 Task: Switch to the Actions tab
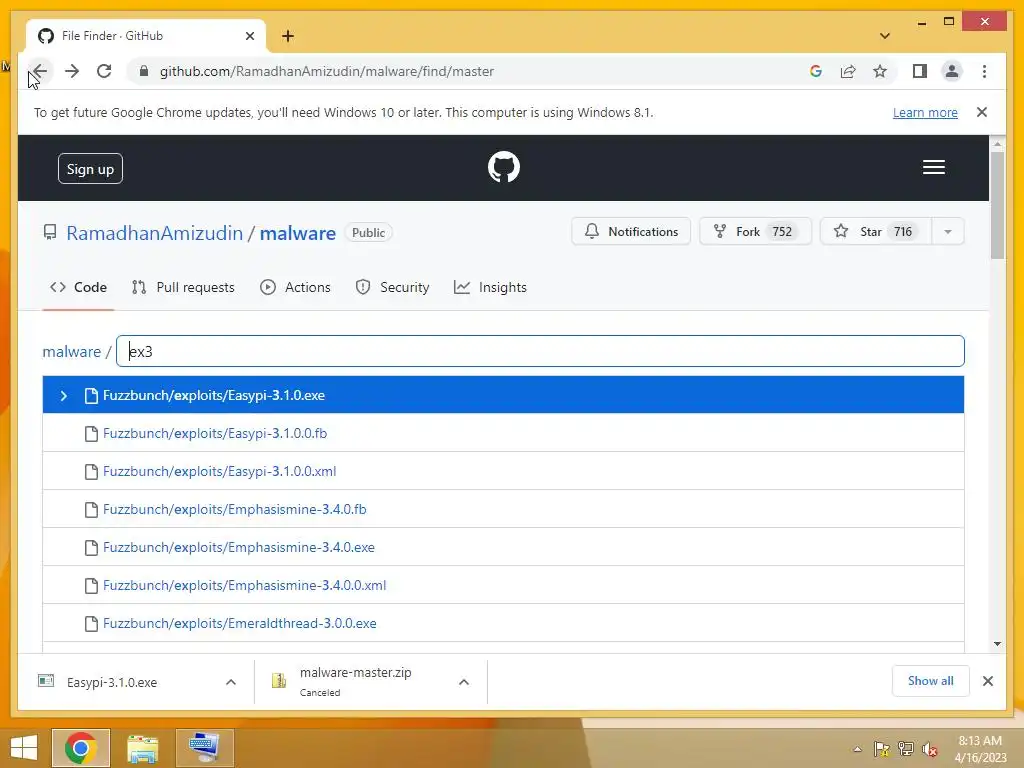[x=295, y=287]
